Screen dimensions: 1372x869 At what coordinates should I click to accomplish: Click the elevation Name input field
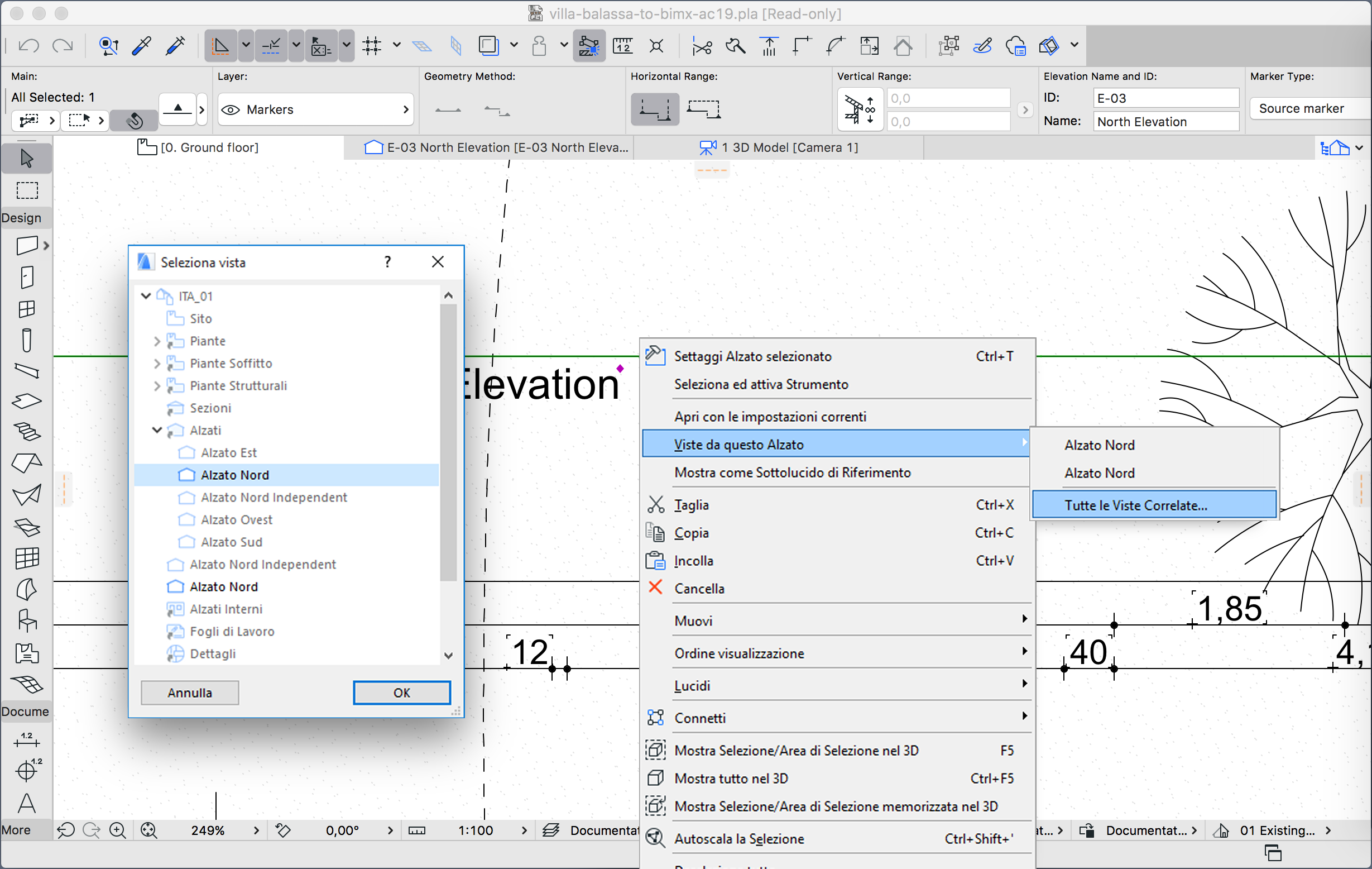coord(1165,121)
